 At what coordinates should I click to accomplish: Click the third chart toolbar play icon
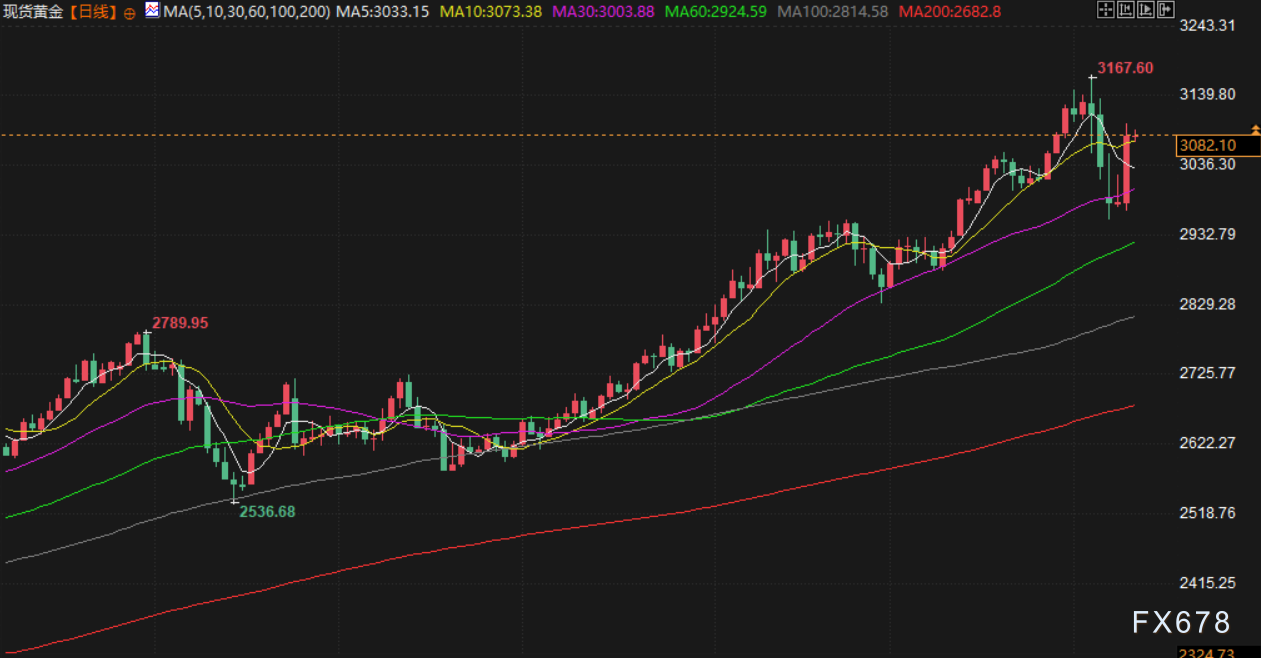pyautogui.click(x=1145, y=11)
